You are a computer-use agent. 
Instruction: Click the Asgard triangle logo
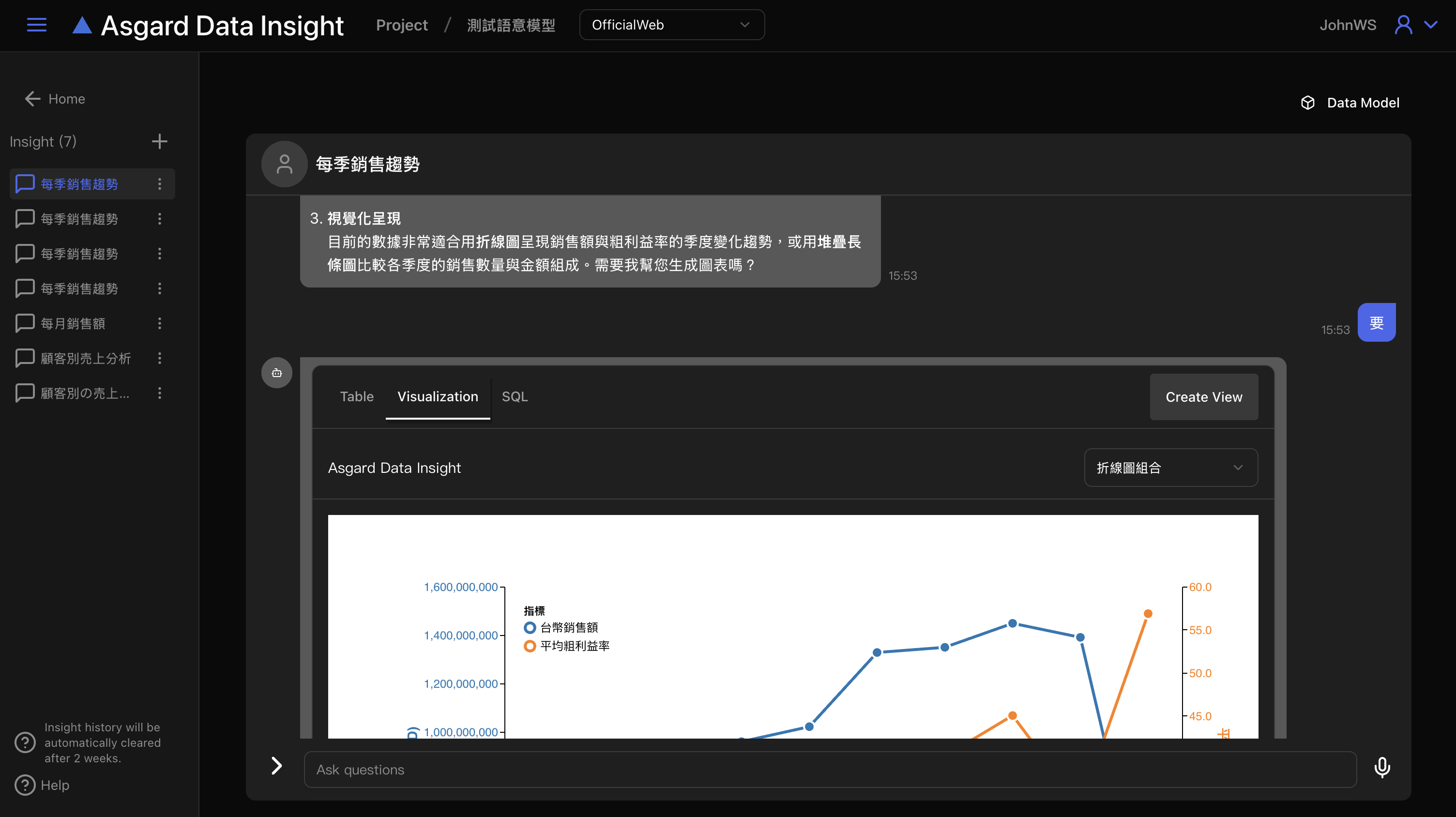point(82,26)
